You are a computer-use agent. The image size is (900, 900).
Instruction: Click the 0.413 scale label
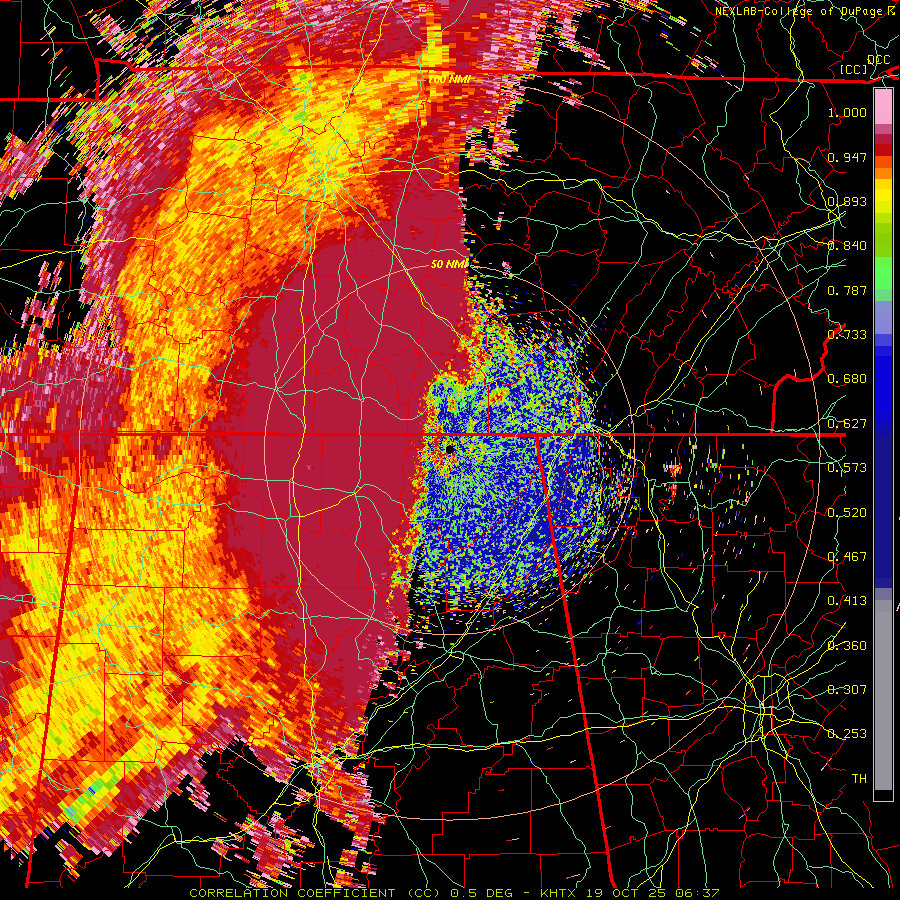(x=847, y=601)
